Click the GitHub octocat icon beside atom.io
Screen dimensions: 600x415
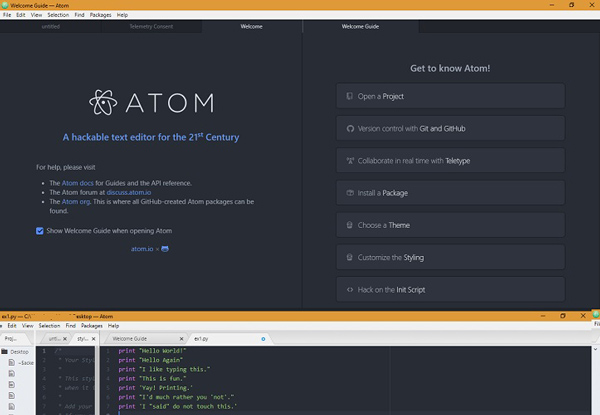point(165,249)
